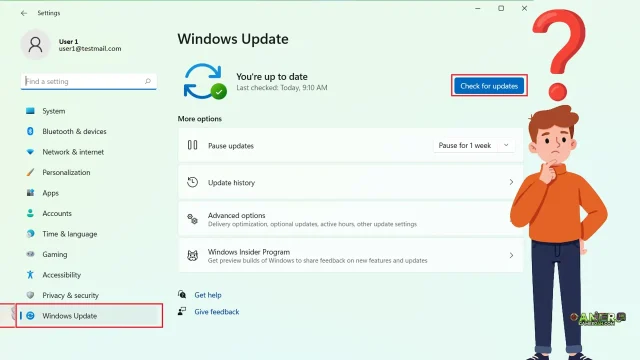Open Windows Insider Program
640x360 pixels.
tap(350, 256)
